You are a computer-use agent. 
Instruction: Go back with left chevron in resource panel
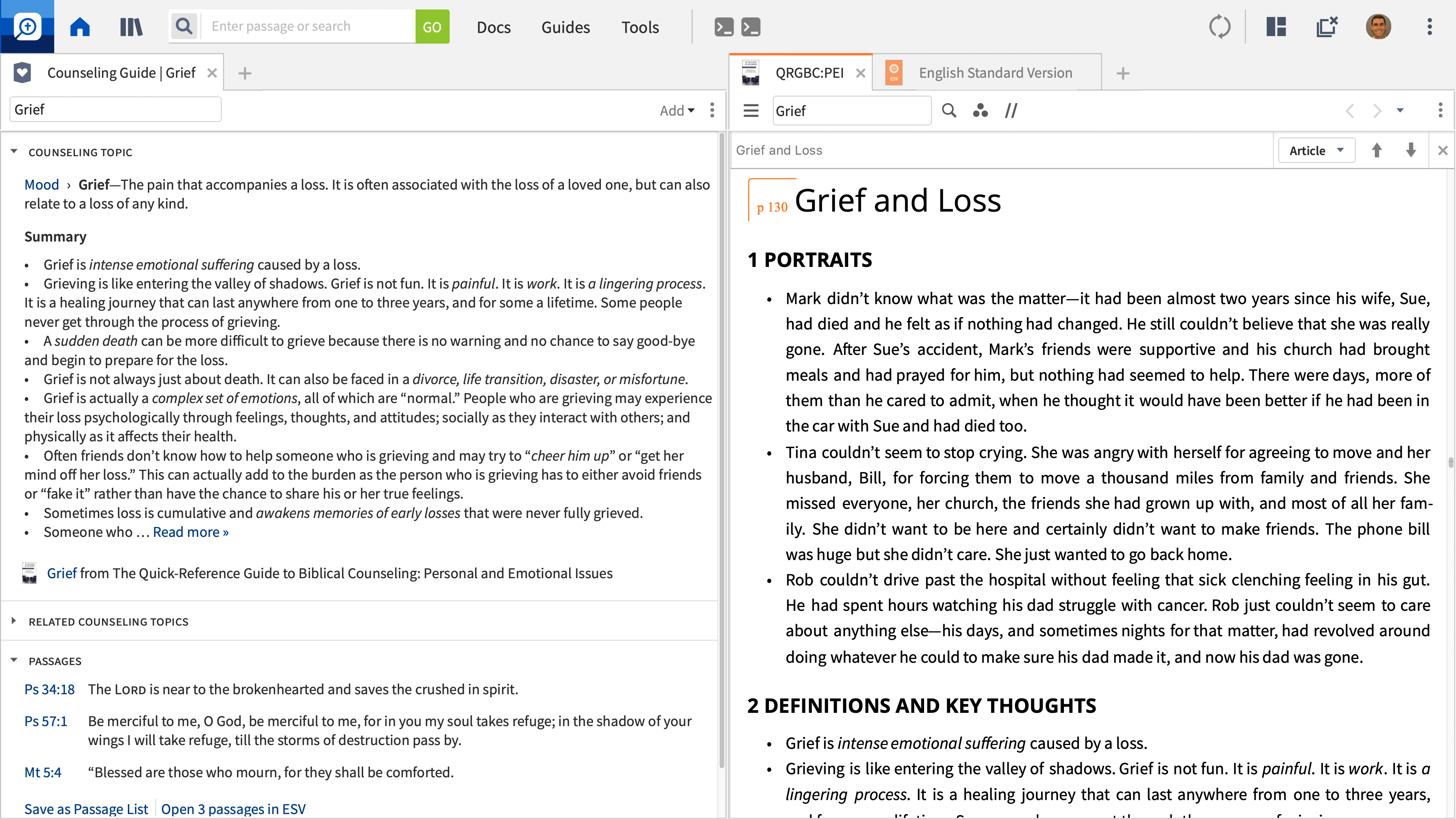tap(1350, 110)
